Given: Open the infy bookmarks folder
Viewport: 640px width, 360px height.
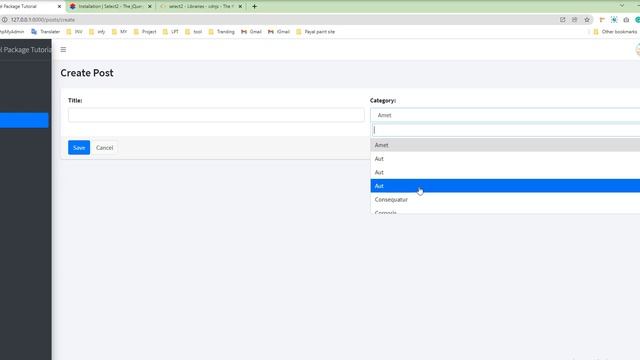Looking at the screenshot, I should pyautogui.click(x=97, y=32).
